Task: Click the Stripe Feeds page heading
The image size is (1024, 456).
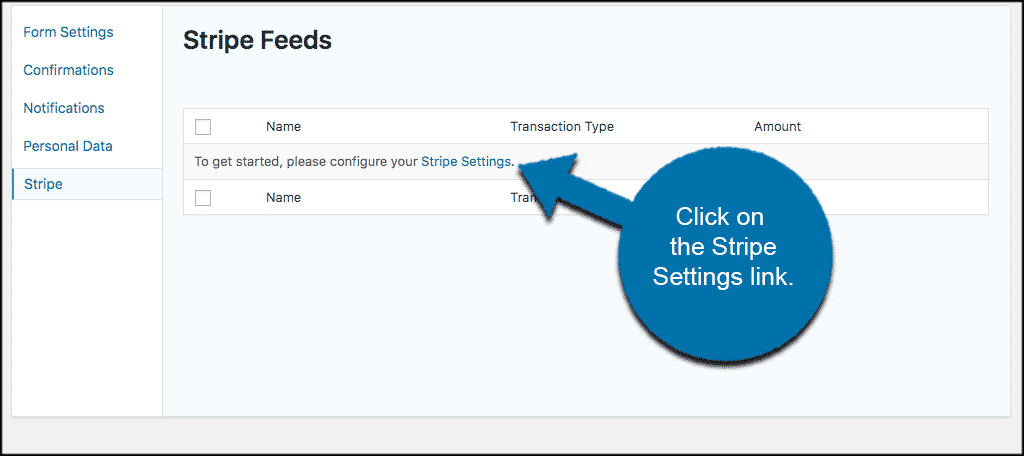Action: click(257, 41)
